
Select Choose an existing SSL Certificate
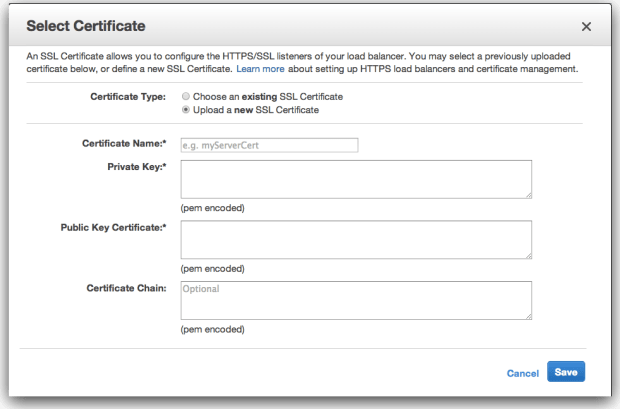(x=185, y=96)
